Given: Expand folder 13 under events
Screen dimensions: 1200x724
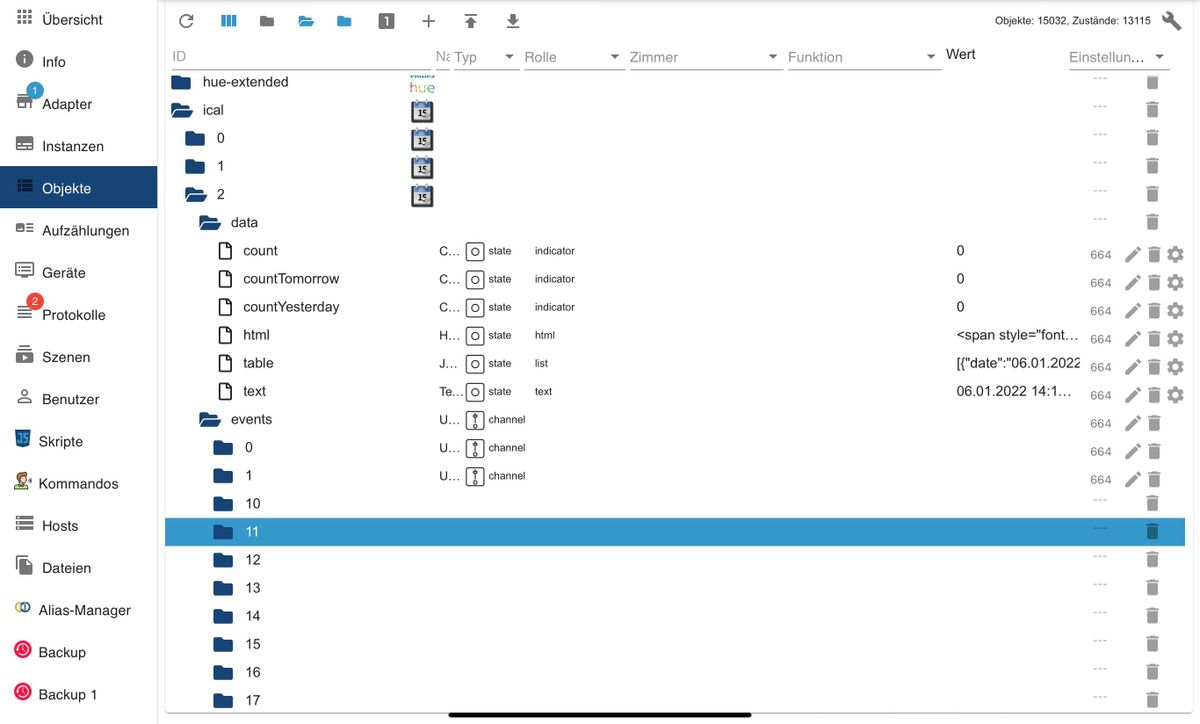Looking at the screenshot, I should [x=223, y=588].
